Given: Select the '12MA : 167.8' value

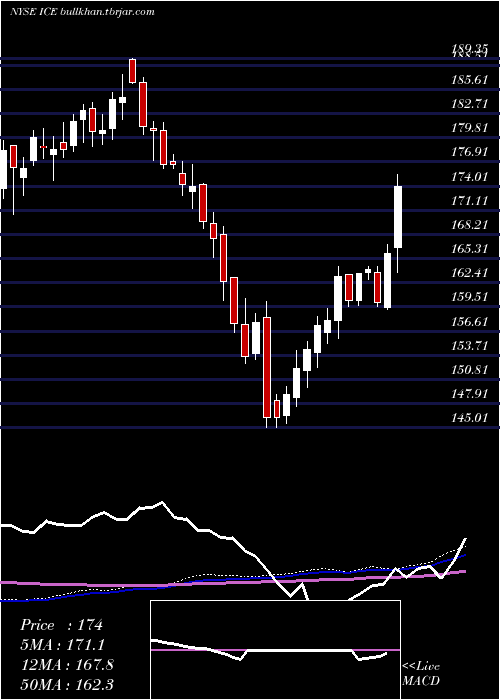Looking at the screenshot, I should (x=67, y=665).
